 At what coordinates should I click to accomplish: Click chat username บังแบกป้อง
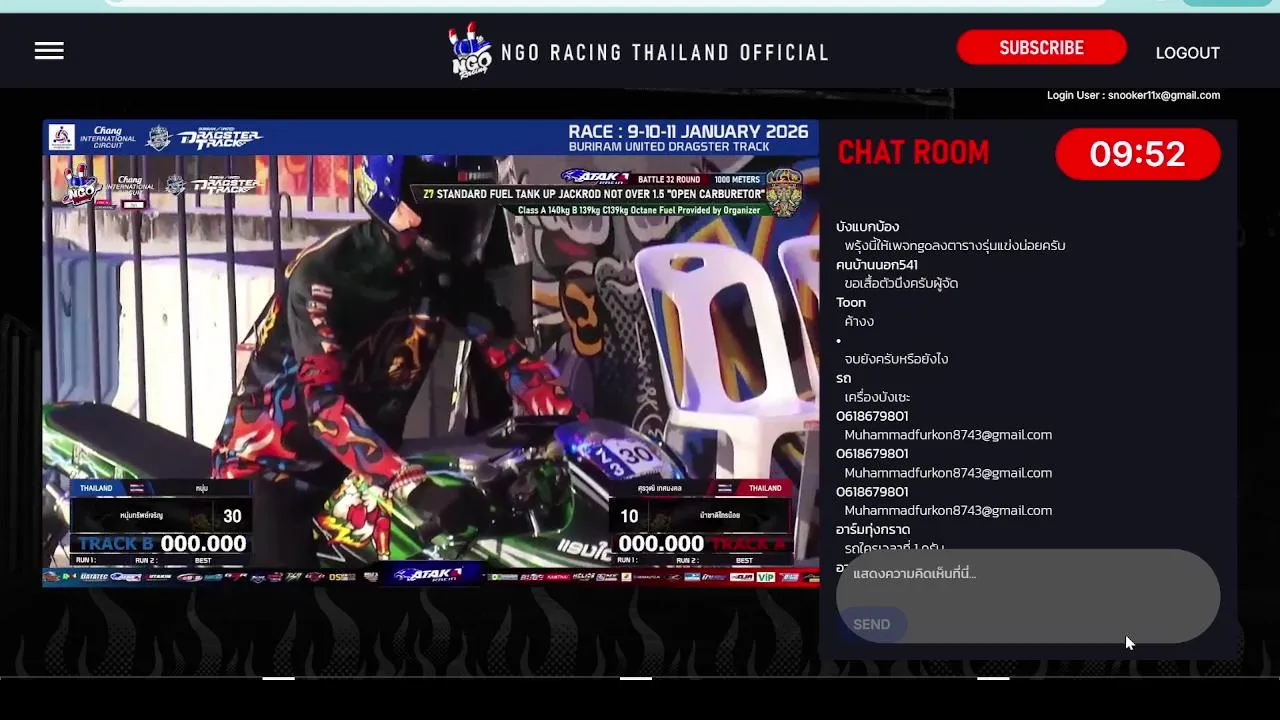(x=867, y=227)
